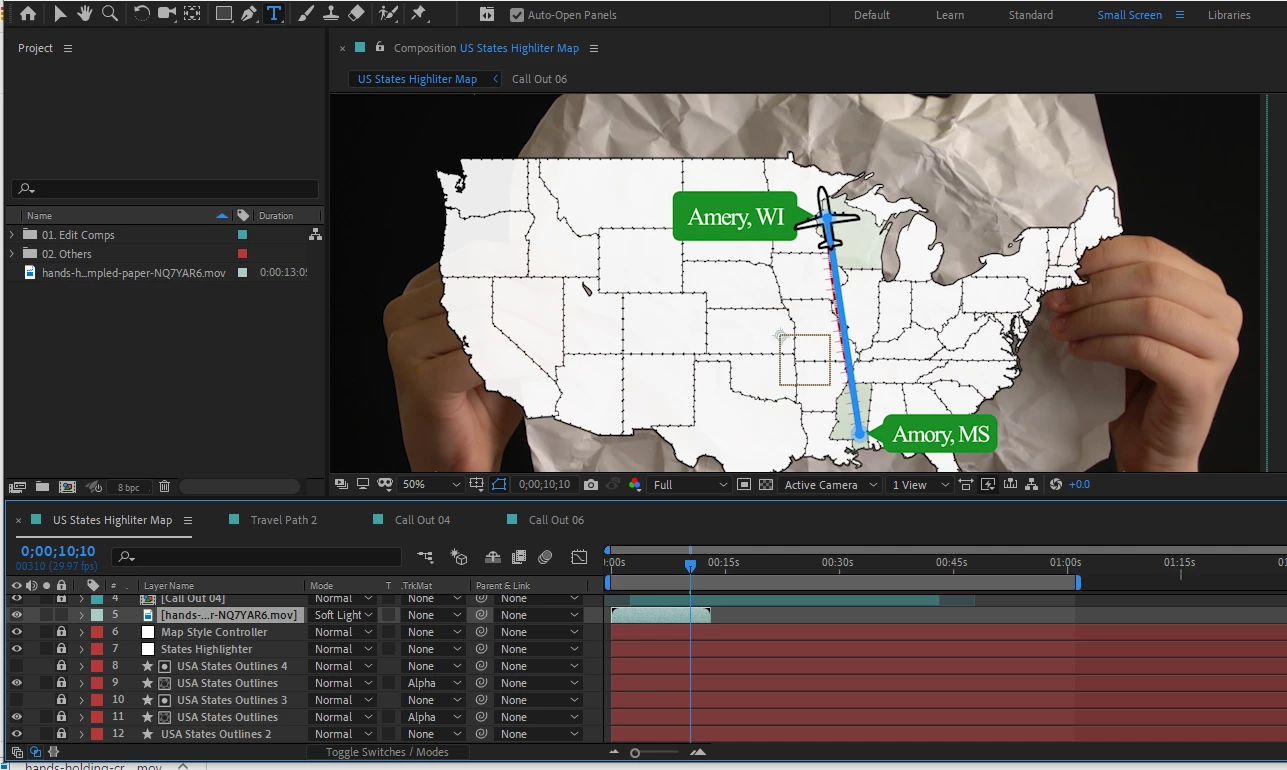Select the Learn workspace
Image resolution: width=1287 pixels, height=770 pixels.
pyautogui.click(x=950, y=15)
